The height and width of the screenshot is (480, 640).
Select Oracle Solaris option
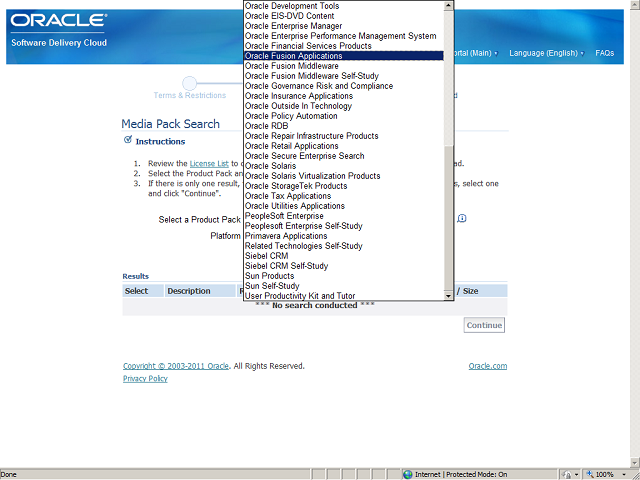(x=344, y=166)
